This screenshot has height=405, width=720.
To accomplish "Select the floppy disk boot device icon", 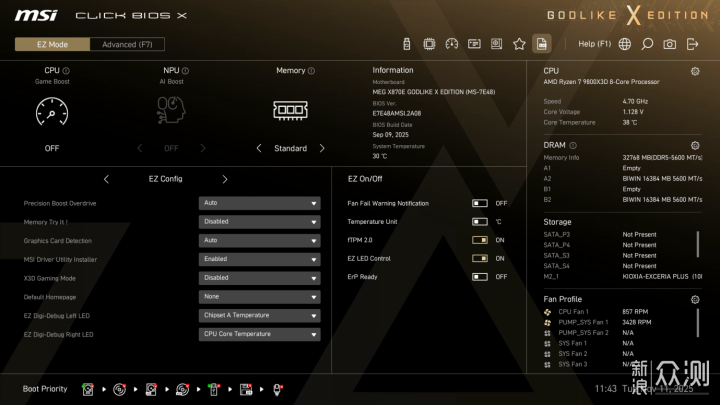I will pos(246,389).
